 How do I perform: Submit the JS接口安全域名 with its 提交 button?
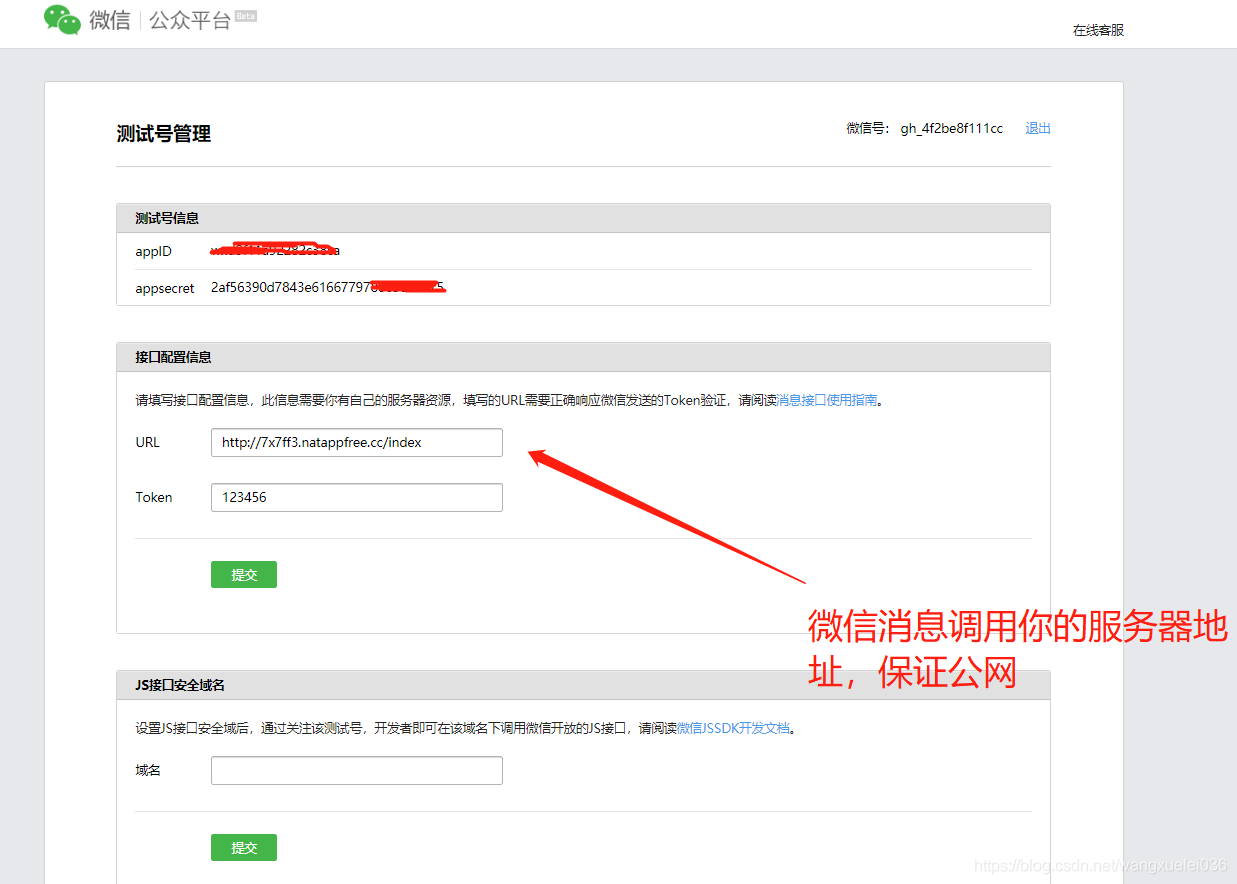pyautogui.click(x=243, y=847)
